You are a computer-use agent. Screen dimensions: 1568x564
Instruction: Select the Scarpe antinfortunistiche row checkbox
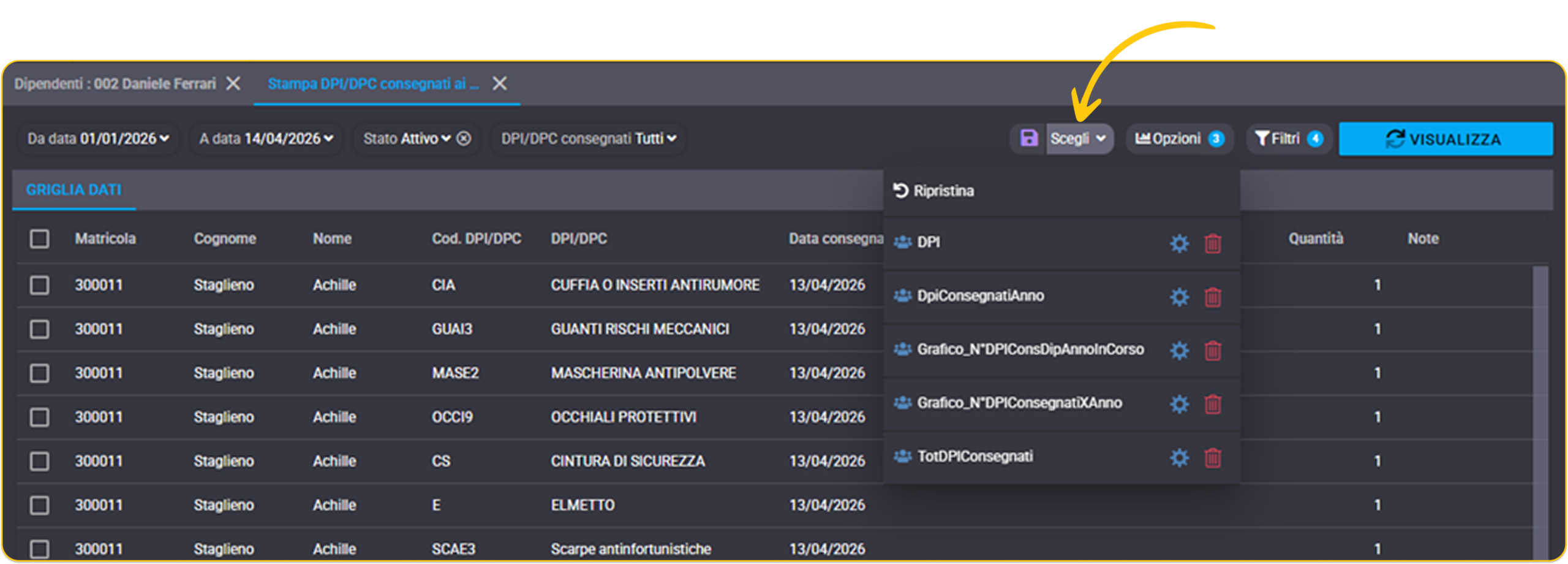pos(40,549)
